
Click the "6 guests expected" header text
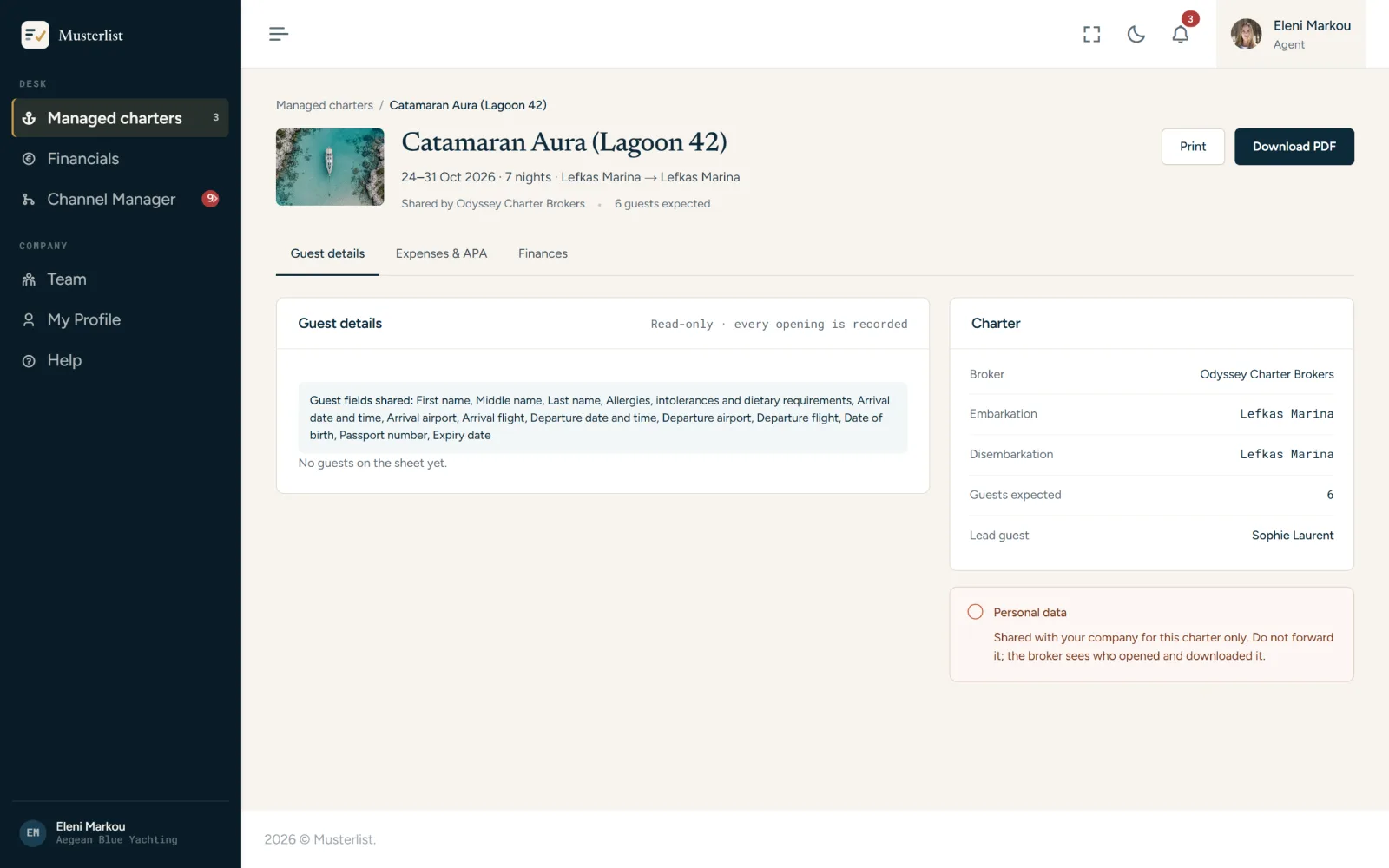662,204
